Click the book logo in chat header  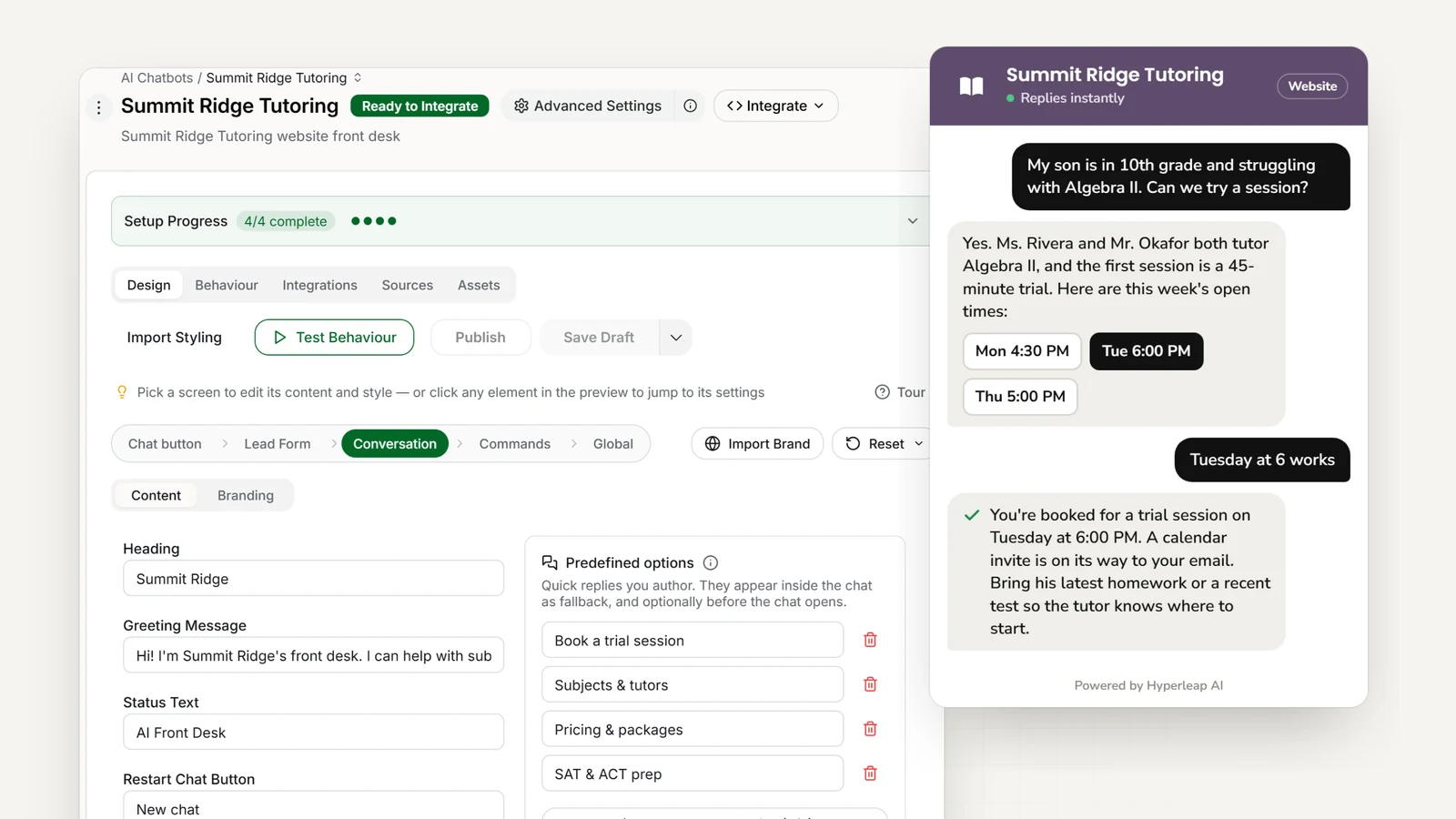pyautogui.click(x=972, y=86)
